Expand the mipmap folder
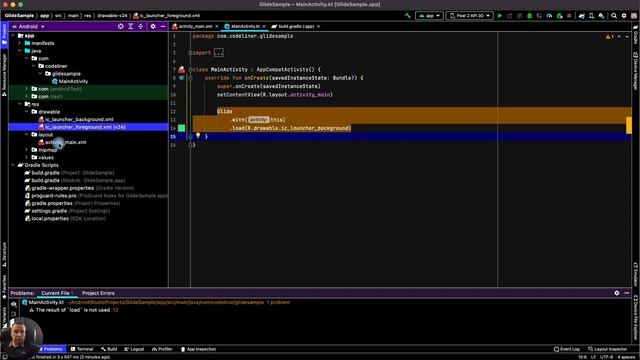Image resolution: width=640 pixels, height=360 pixels. click(x=27, y=150)
